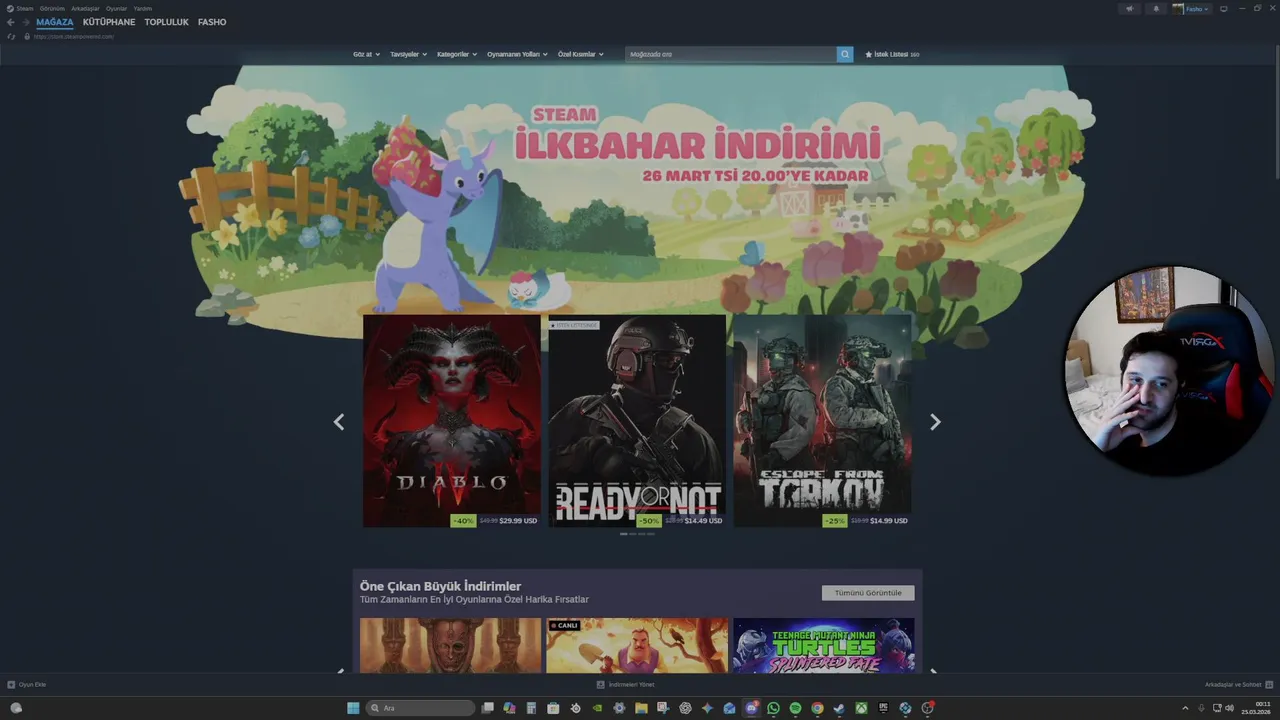Open Task View on the taskbar

(487, 708)
